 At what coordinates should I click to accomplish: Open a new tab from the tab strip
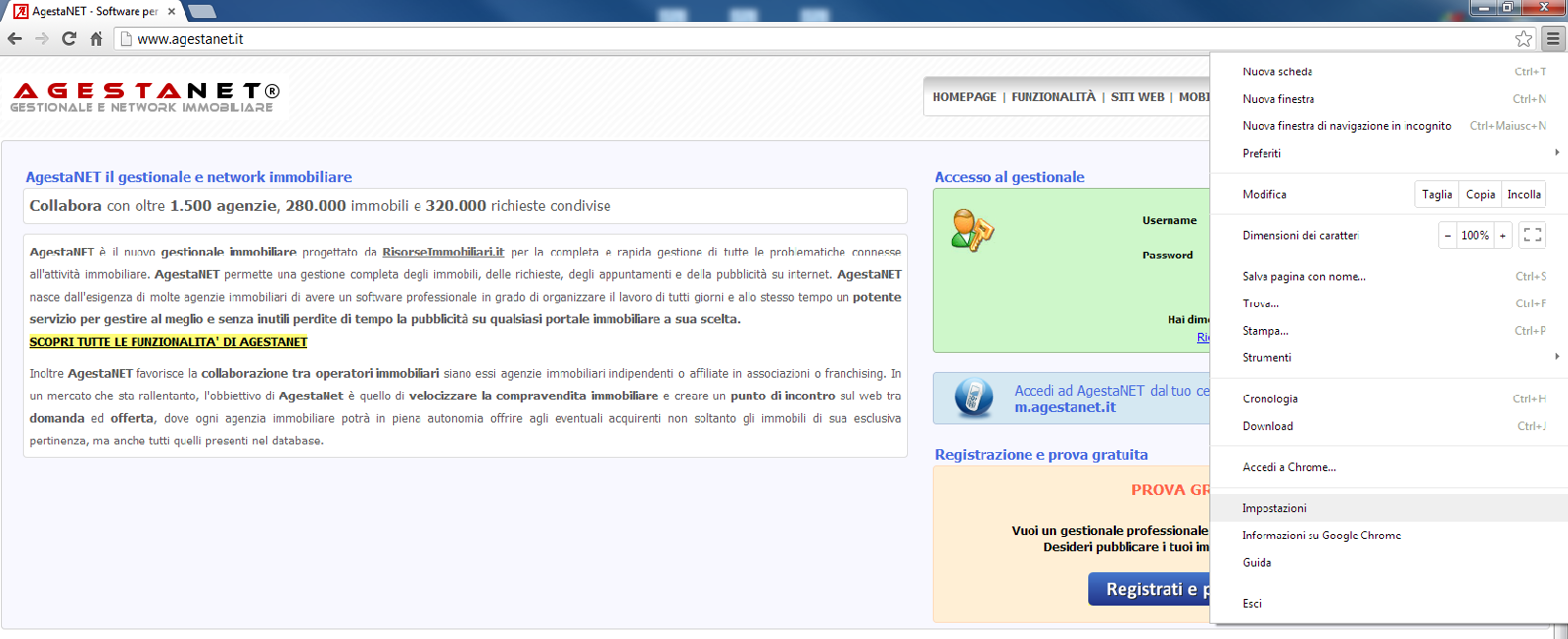pos(201,11)
